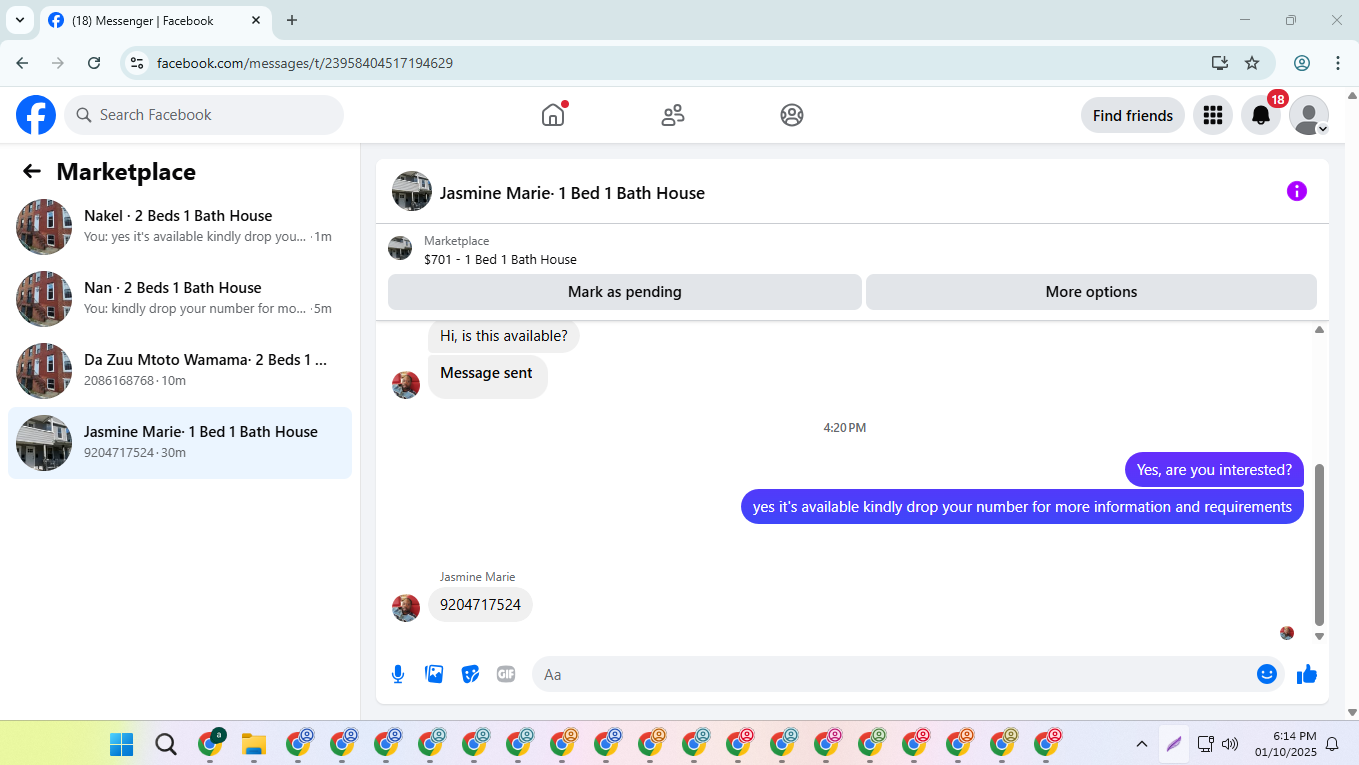The width and height of the screenshot is (1359, 765).
Task: Open the Da Zuu Mtoto Wamama chat
Action: (x=180, y=371)
